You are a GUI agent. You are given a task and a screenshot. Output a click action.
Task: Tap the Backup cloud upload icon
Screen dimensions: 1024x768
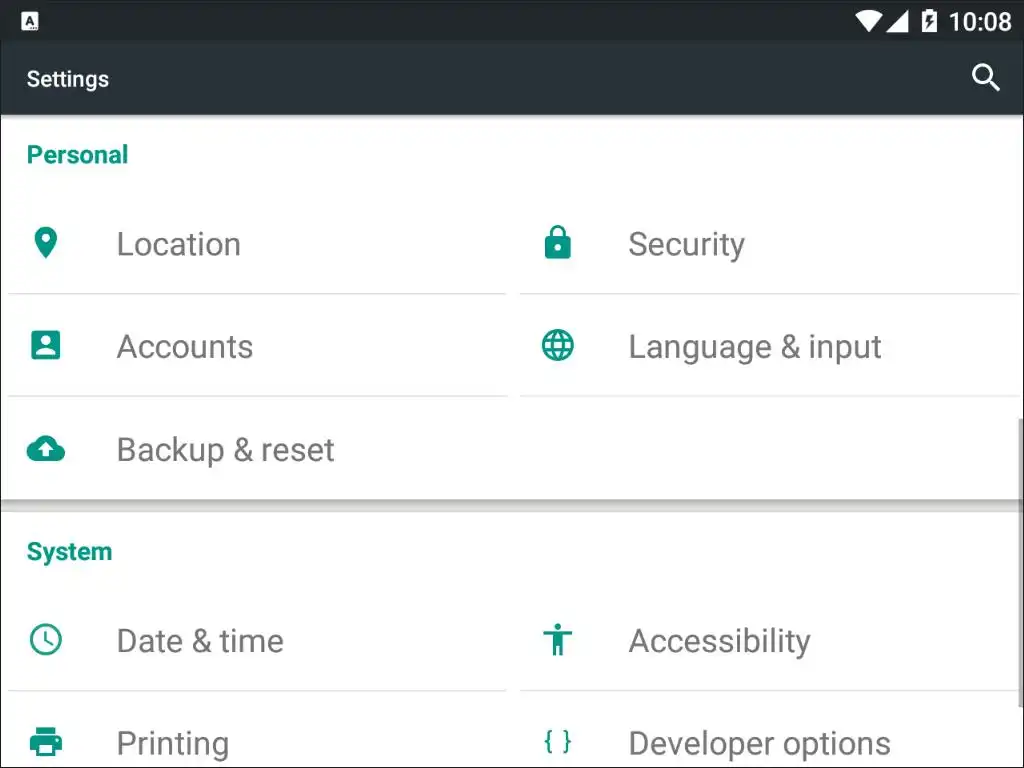46,450
